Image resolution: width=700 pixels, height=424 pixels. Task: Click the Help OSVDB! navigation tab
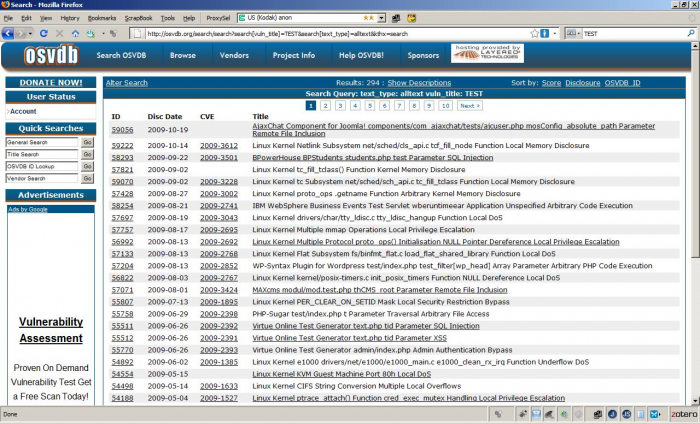point(361,55)
